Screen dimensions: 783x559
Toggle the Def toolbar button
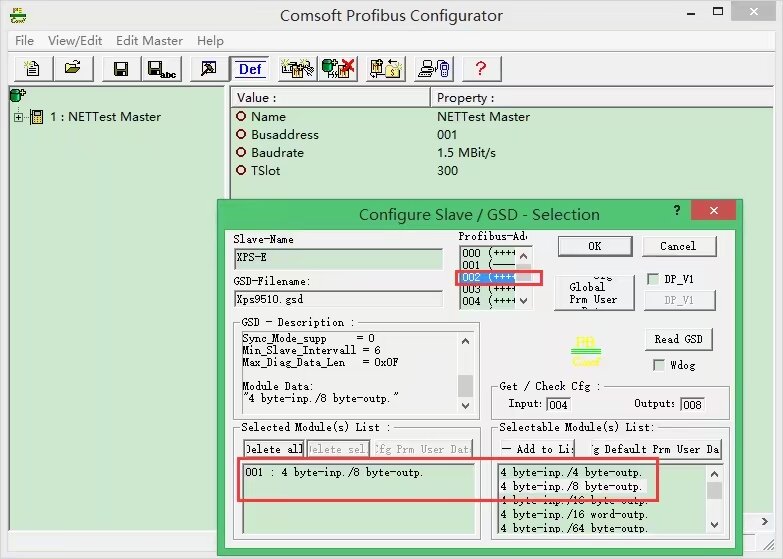point(250,68)
